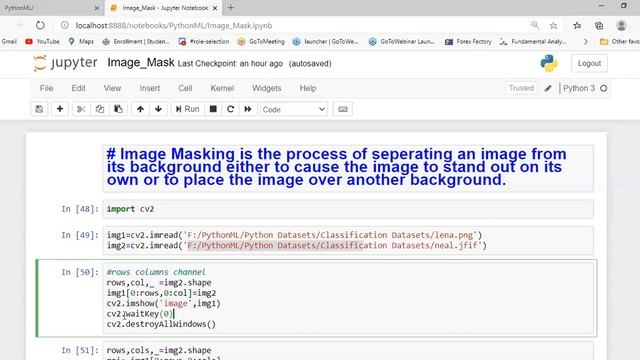Viewport: 640px width, 360px height.
Task: Copy selected cells icon
Action: (x=100, y=109)
